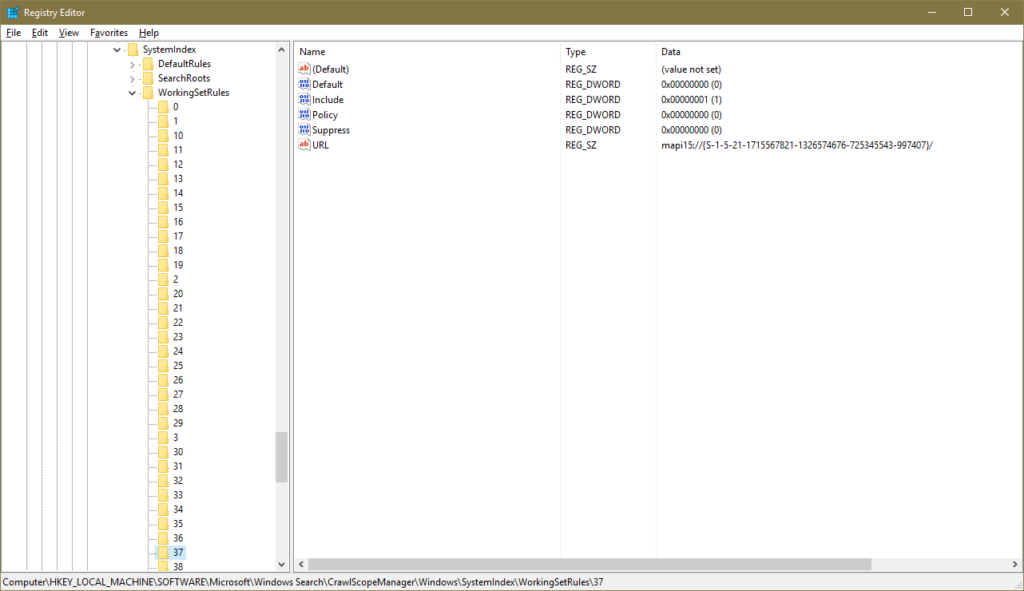Click the folder icon for key 37

tap(163, 551)
